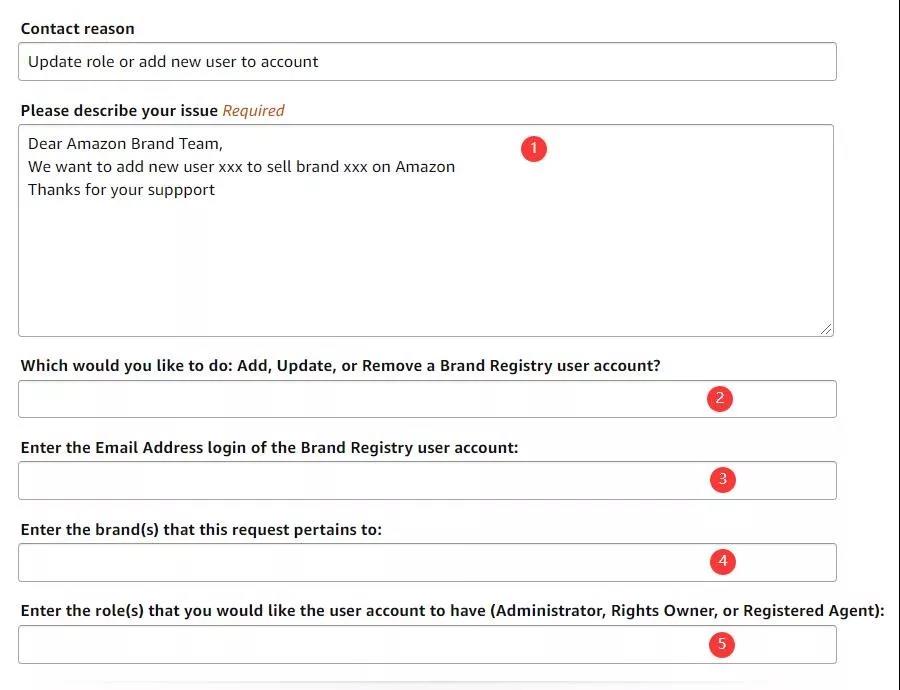The width and height of the screenshot is (900, 690).
Task: Click the red number 5 badge
Action: pyautogui.click(x=721, y=644)
